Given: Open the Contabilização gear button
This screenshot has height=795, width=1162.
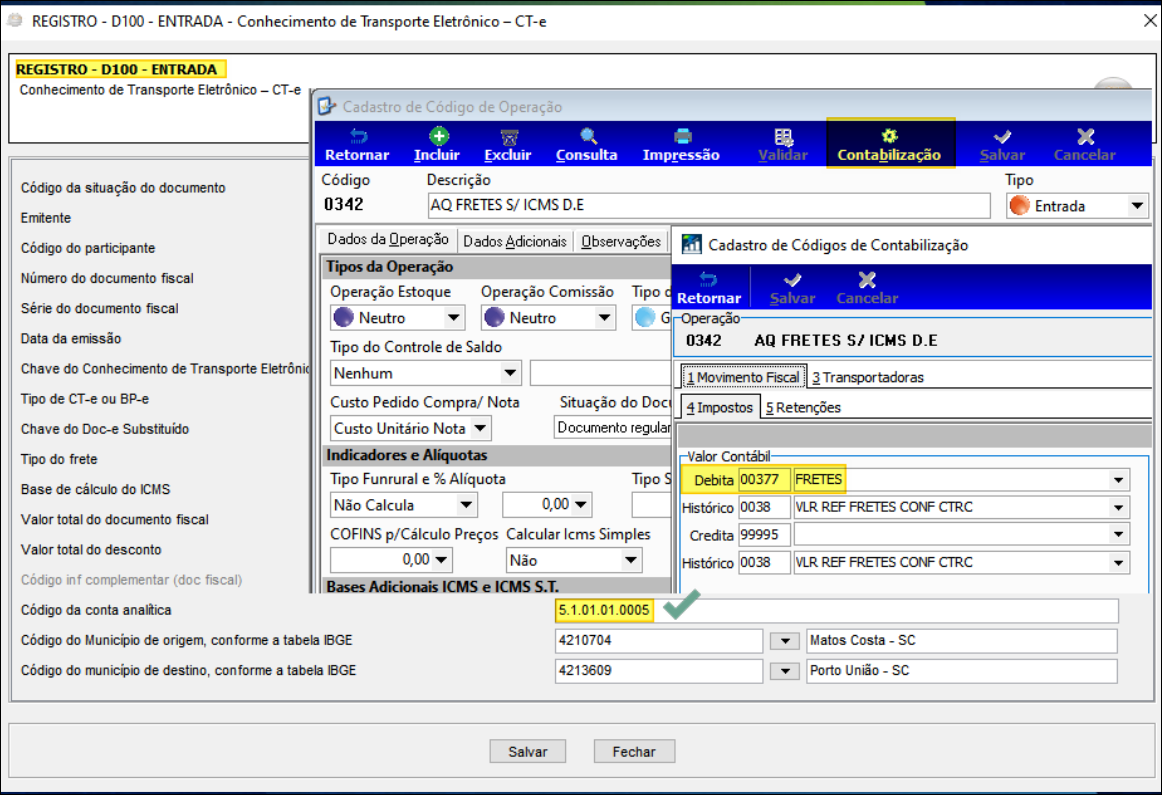Looking at the screenshot, I should [889, 144].
